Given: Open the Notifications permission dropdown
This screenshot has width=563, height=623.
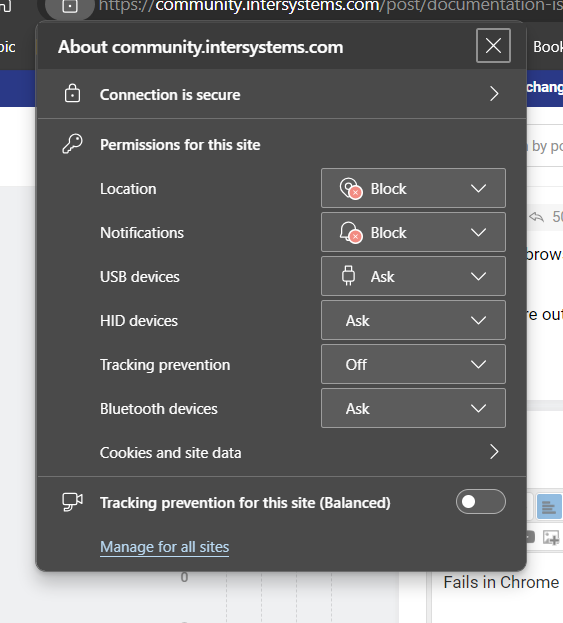Looking at the screenshot, I should pyautogui.click(x=413, y=232).
